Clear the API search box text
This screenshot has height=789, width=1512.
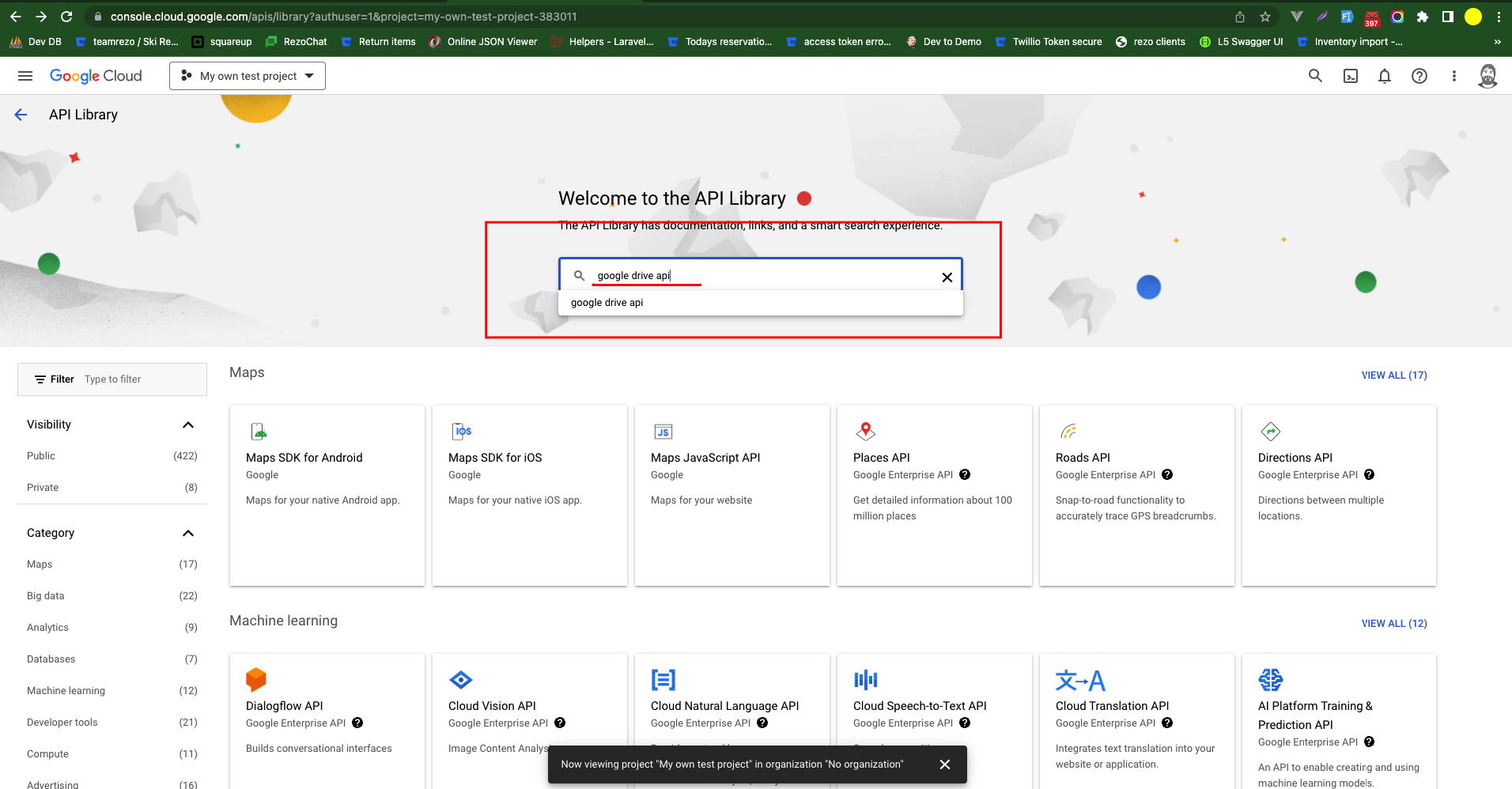pyautogui.click(x=947, y=277)
